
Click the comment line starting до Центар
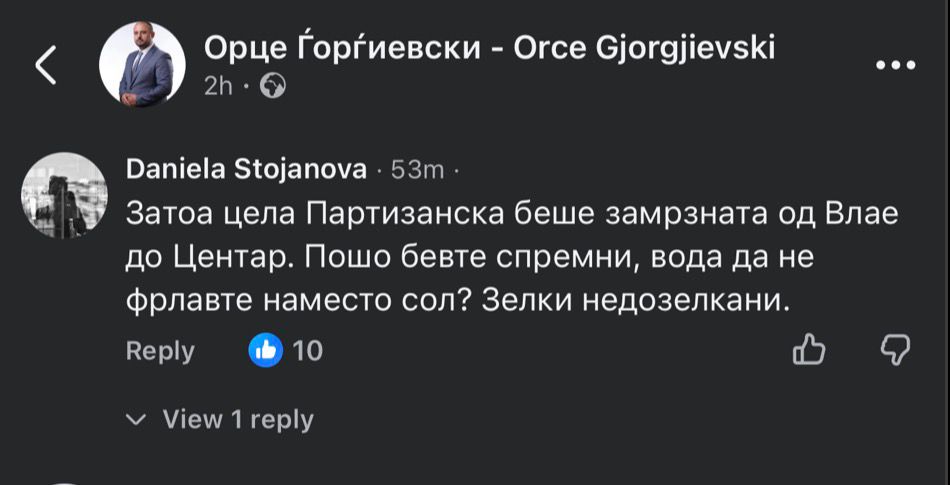(467, 257)
